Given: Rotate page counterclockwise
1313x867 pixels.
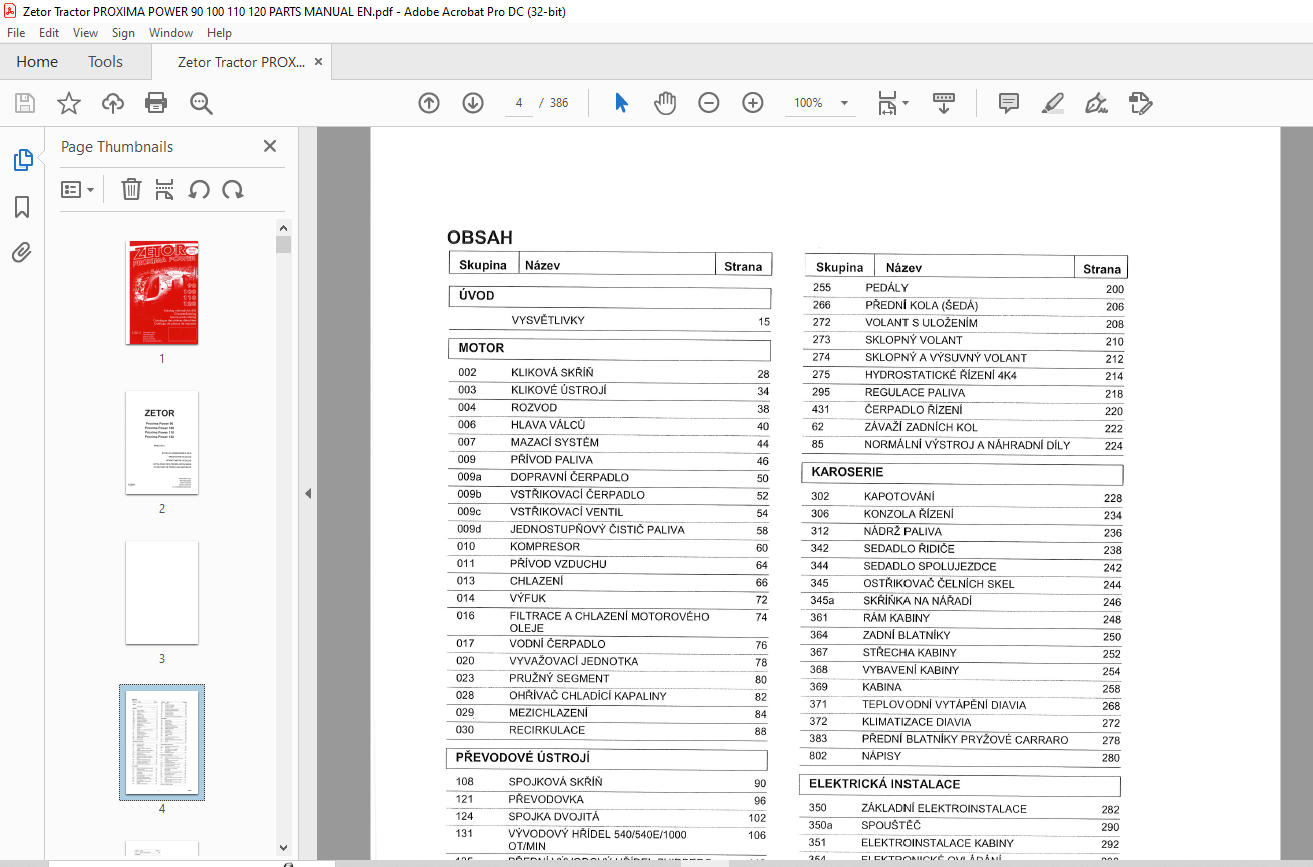Looking at the screenshot, I should [x=199, y=189].
